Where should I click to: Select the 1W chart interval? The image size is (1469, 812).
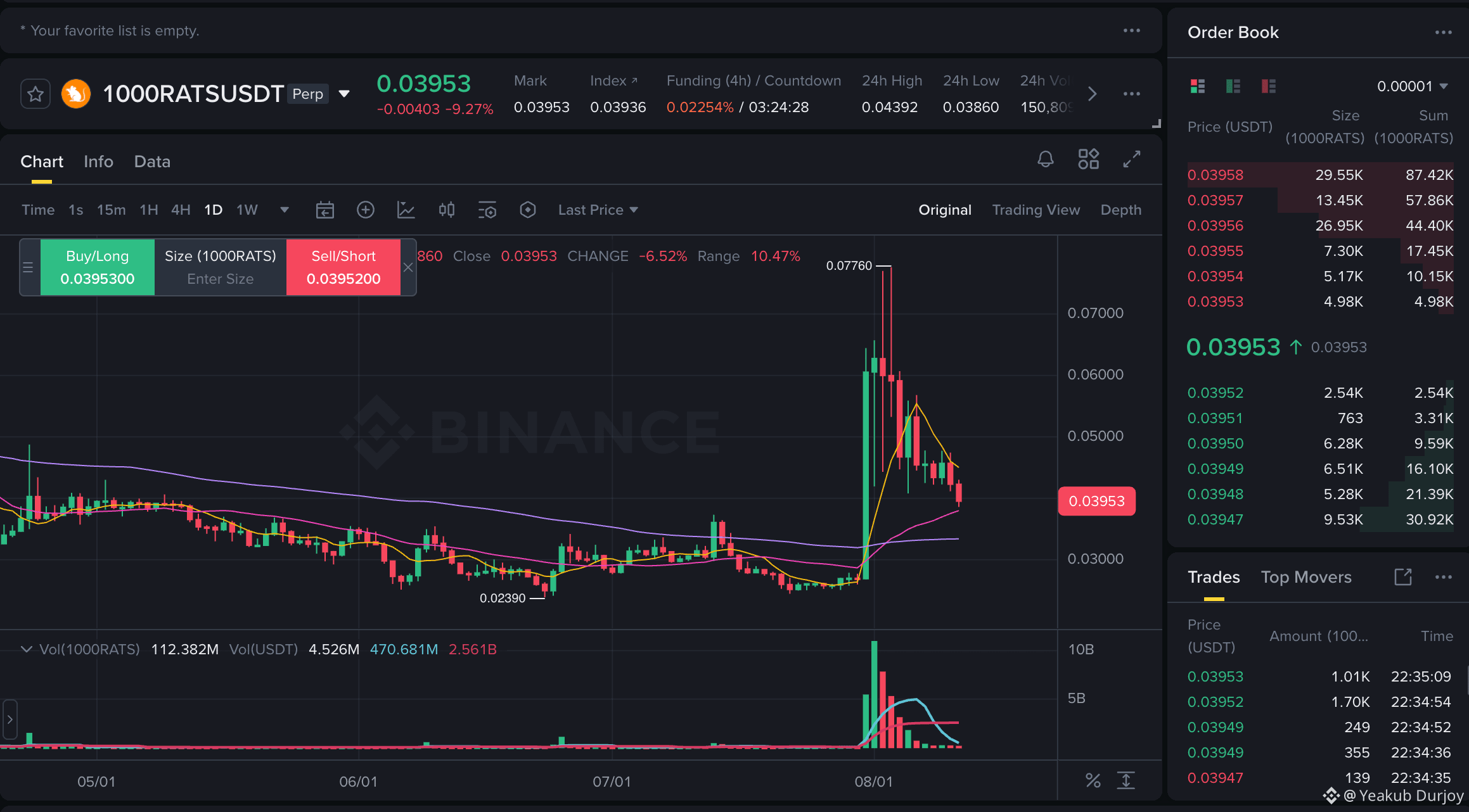[247, 210]
